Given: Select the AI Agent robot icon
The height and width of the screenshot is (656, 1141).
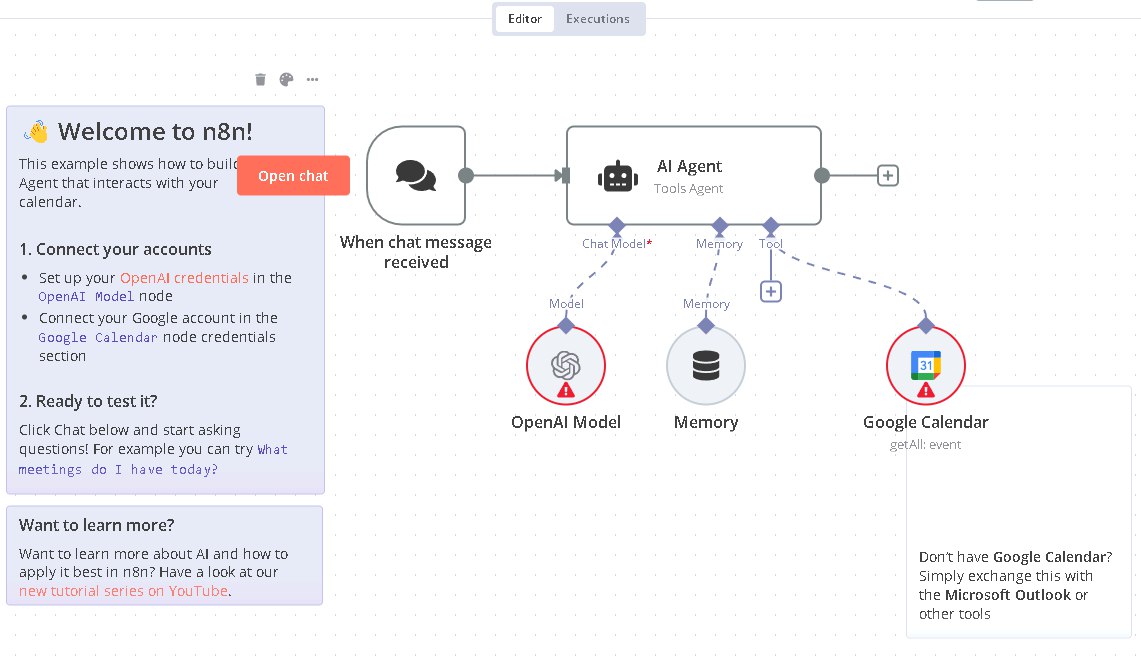Looking at the screenshot, I should coord(618,175).
